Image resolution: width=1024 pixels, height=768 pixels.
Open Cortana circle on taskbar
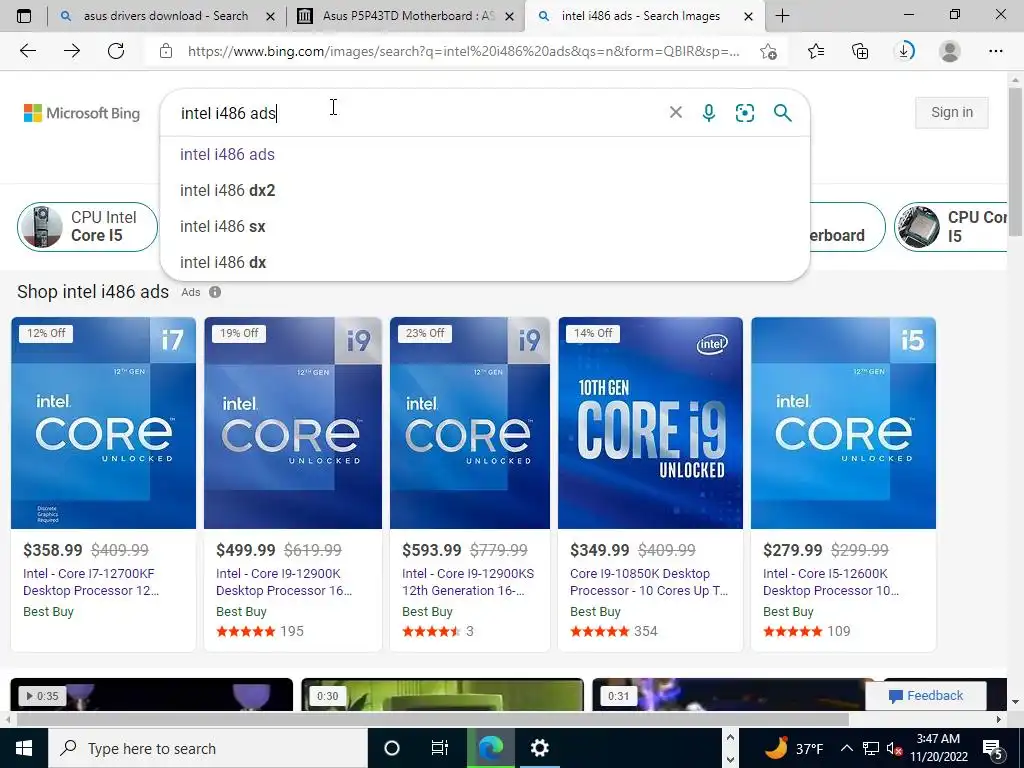[x=392, y=748]
